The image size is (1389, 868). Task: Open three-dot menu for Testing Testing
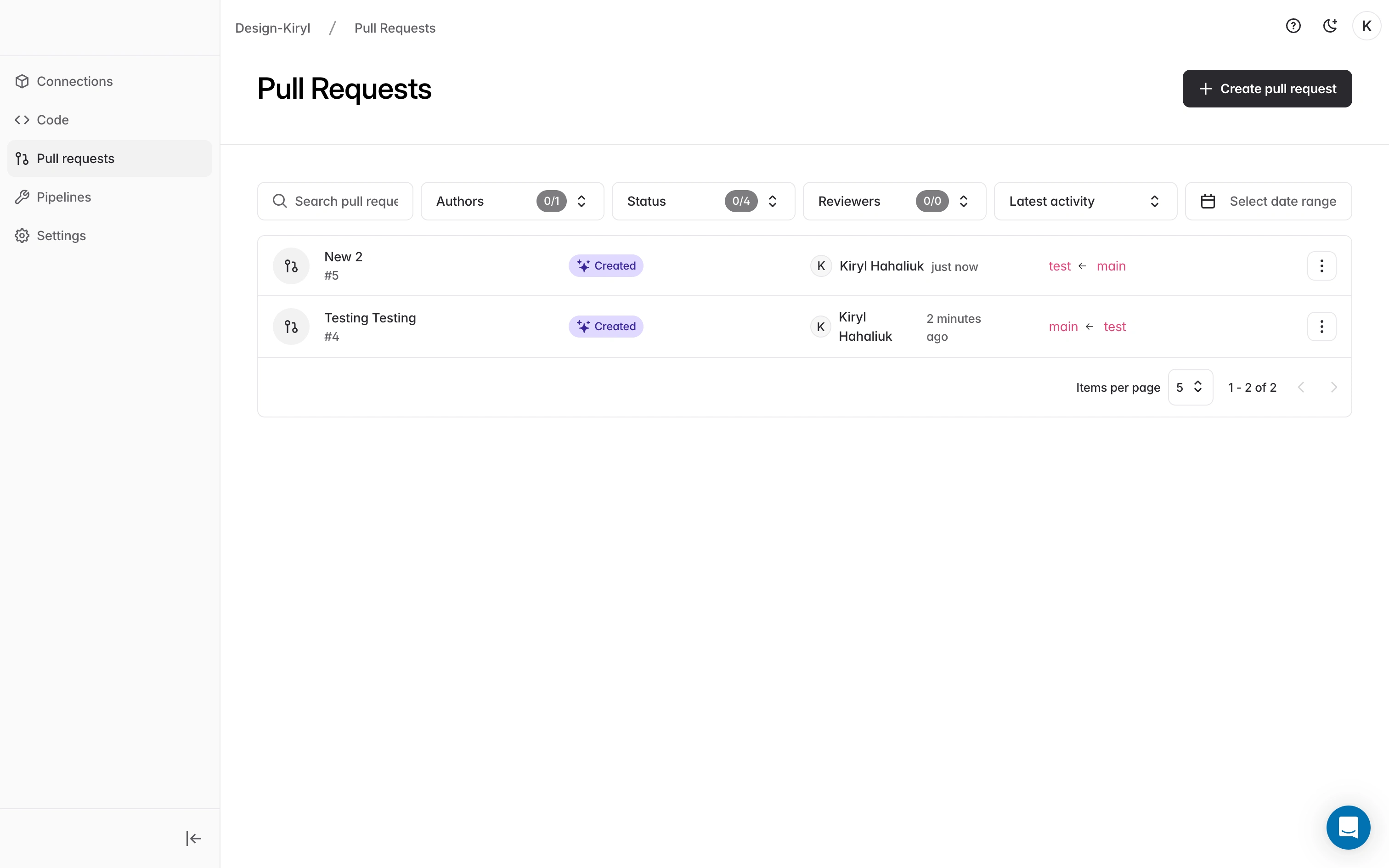1321,327
